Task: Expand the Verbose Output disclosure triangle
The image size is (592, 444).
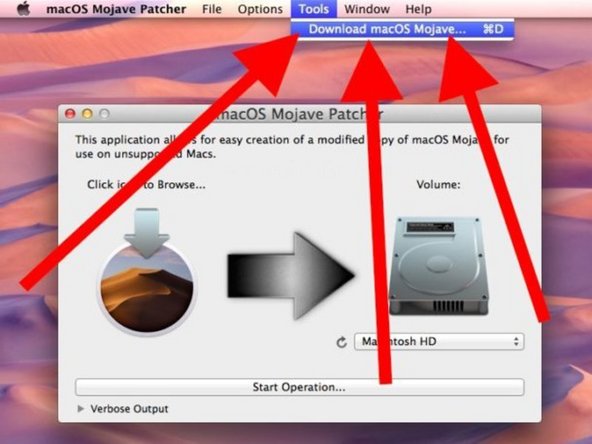Action: [x=80, y=409]
